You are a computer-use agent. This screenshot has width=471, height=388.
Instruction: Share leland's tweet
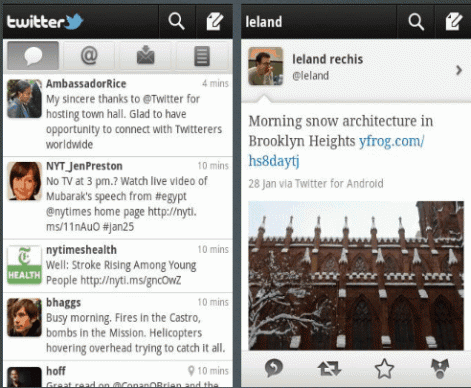440,369
